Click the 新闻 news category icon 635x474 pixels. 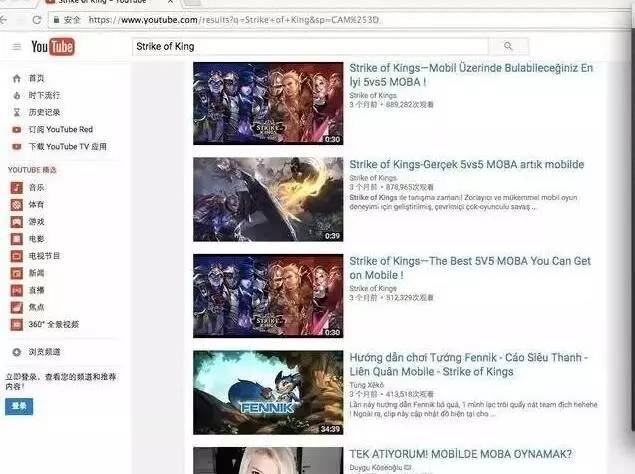coord(17,273)
